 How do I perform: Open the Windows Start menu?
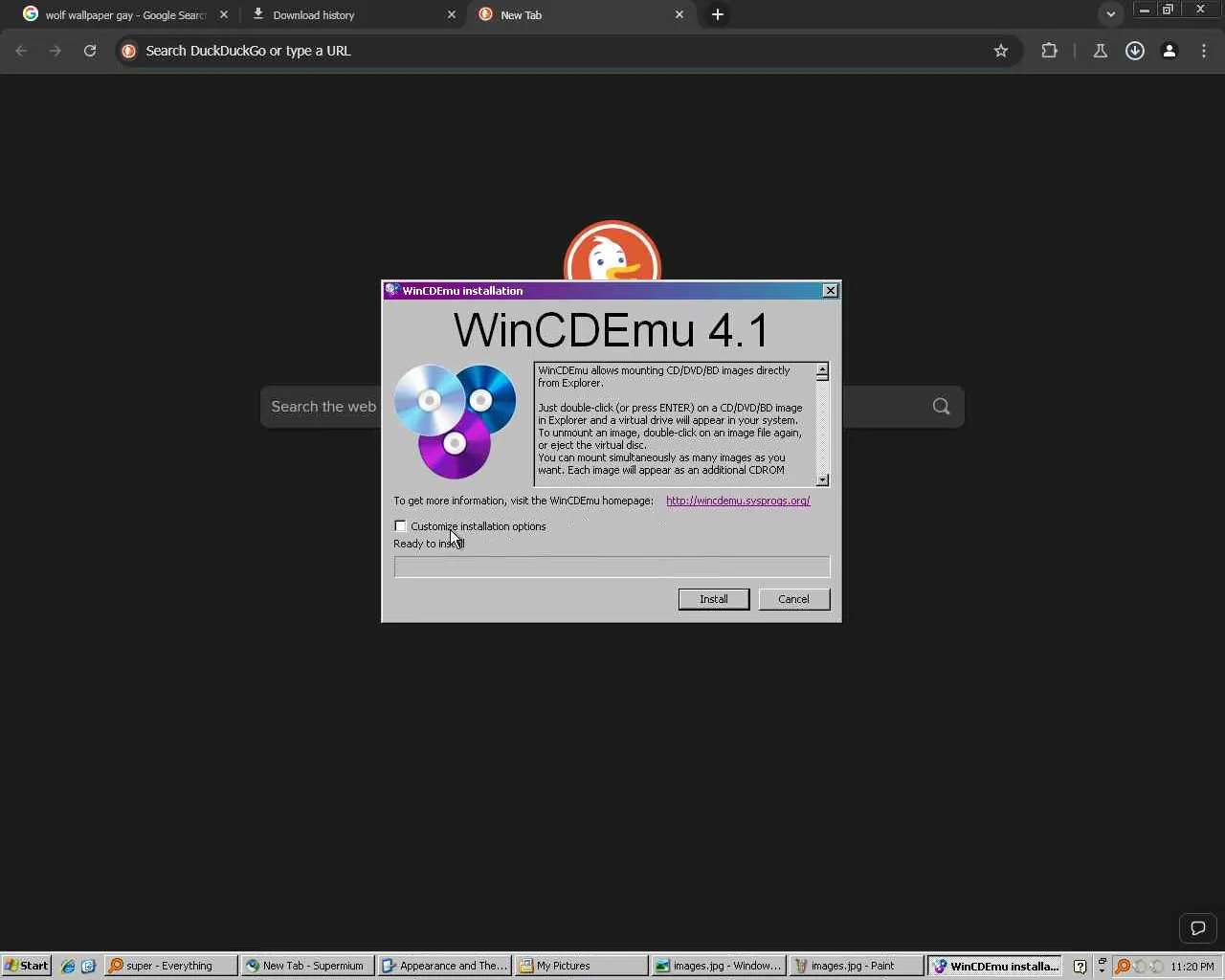pos(26,966)
